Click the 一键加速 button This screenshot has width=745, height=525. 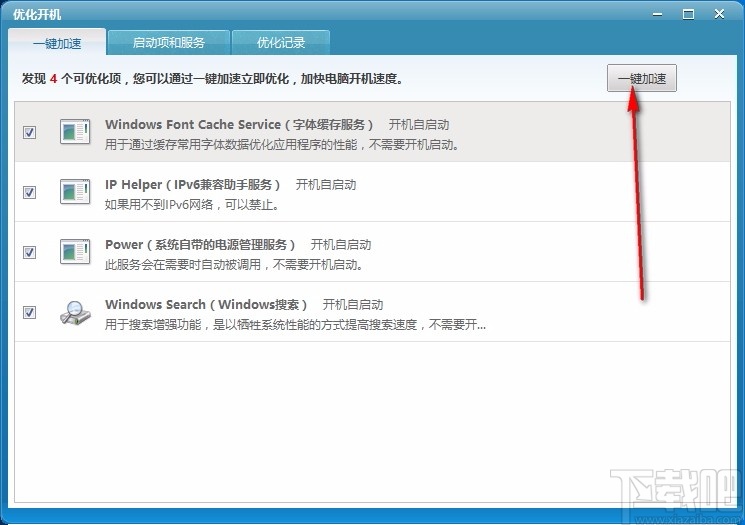pos(641,78)
